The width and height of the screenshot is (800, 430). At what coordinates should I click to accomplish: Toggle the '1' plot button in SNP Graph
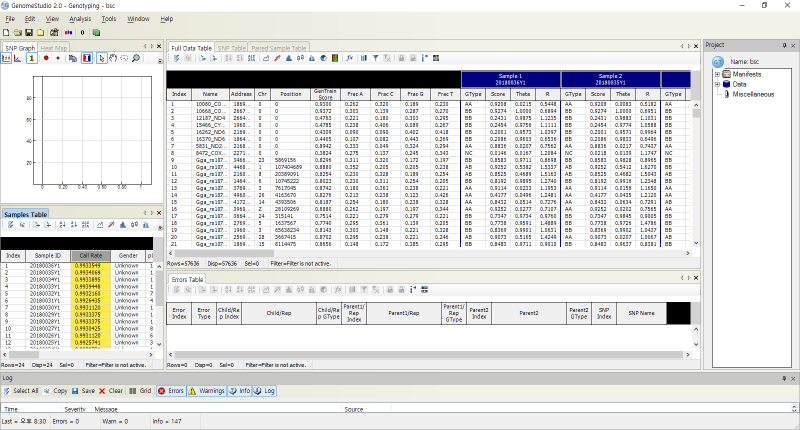[x=31, y=58]
